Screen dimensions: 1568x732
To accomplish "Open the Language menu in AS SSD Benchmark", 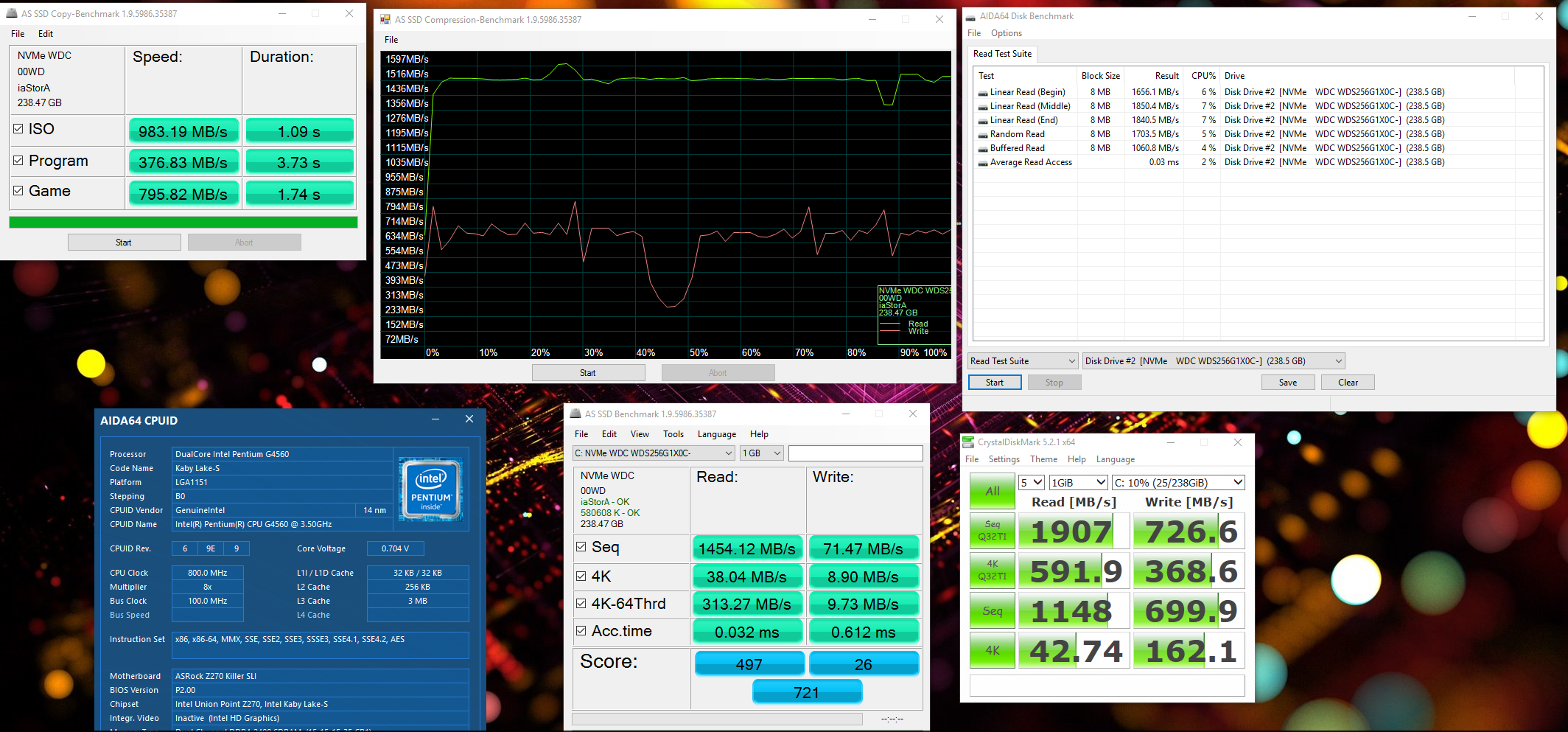I will pyautogui.click(x=717, y=434).
